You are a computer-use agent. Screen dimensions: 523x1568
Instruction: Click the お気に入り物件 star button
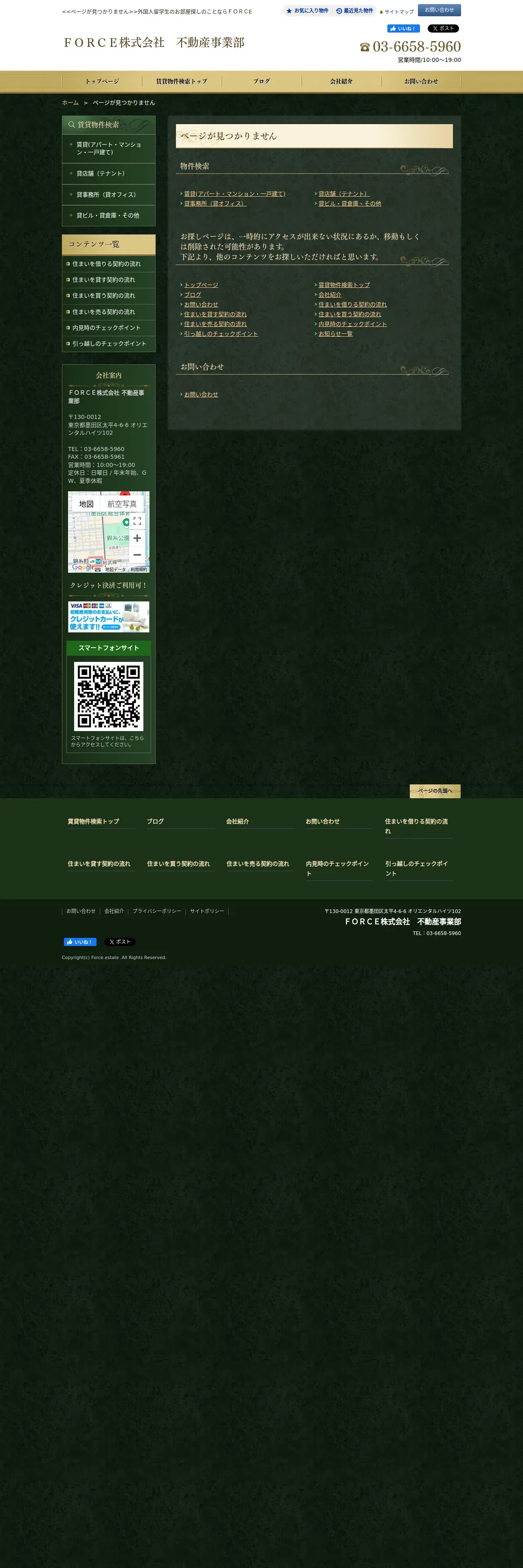click(x=307, y=11)
